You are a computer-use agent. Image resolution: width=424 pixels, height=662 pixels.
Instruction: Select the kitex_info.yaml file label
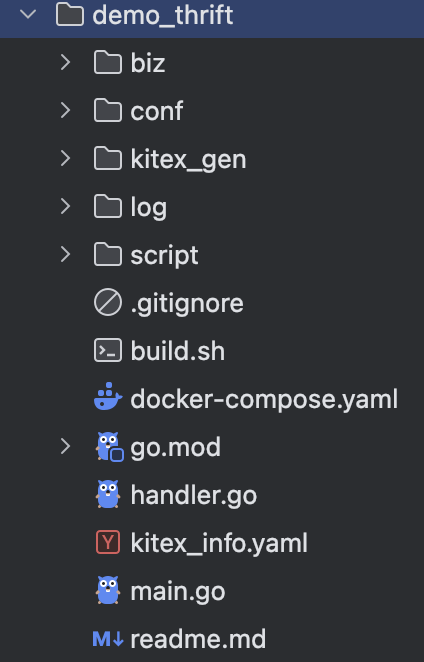[x=219, y=543]
